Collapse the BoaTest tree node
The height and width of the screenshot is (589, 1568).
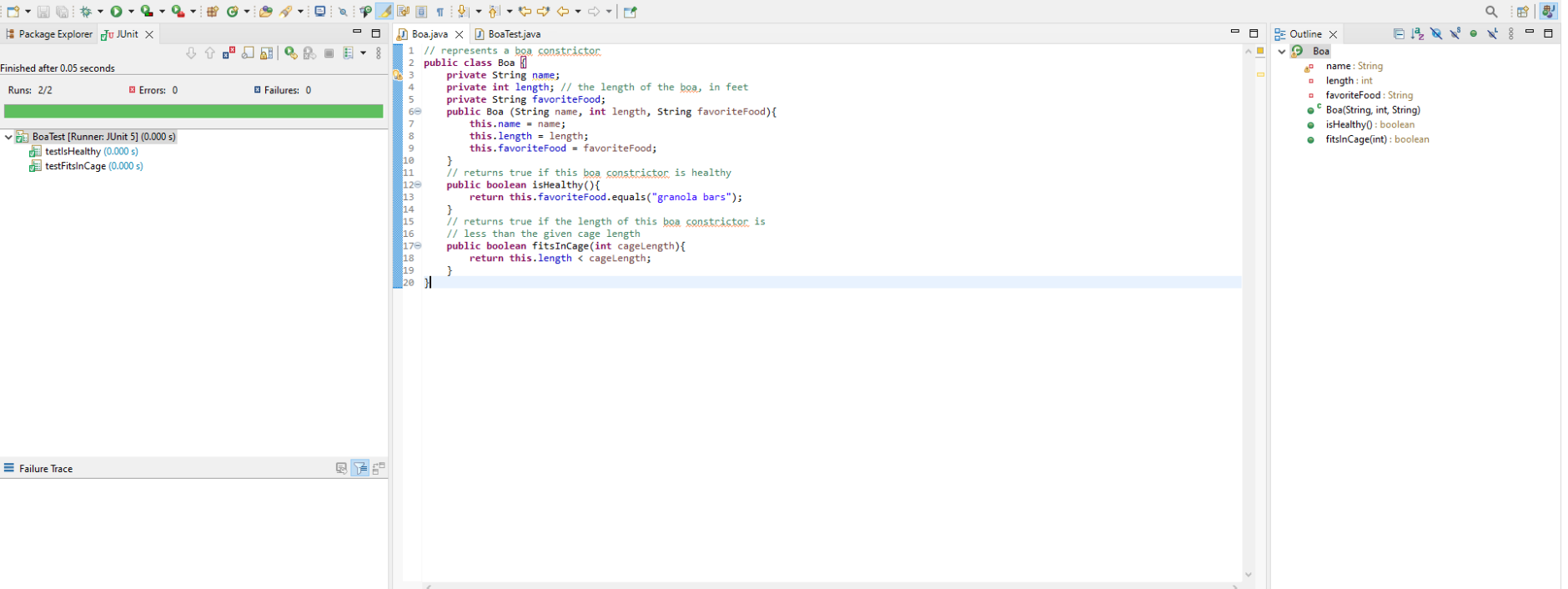point(8,137)
